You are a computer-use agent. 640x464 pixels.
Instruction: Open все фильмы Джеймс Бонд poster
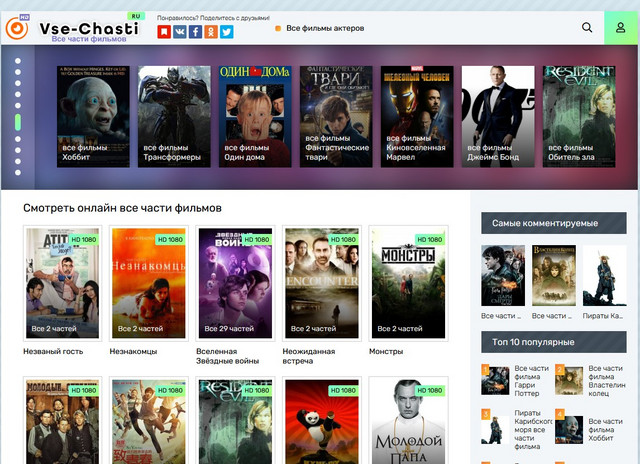498,117
